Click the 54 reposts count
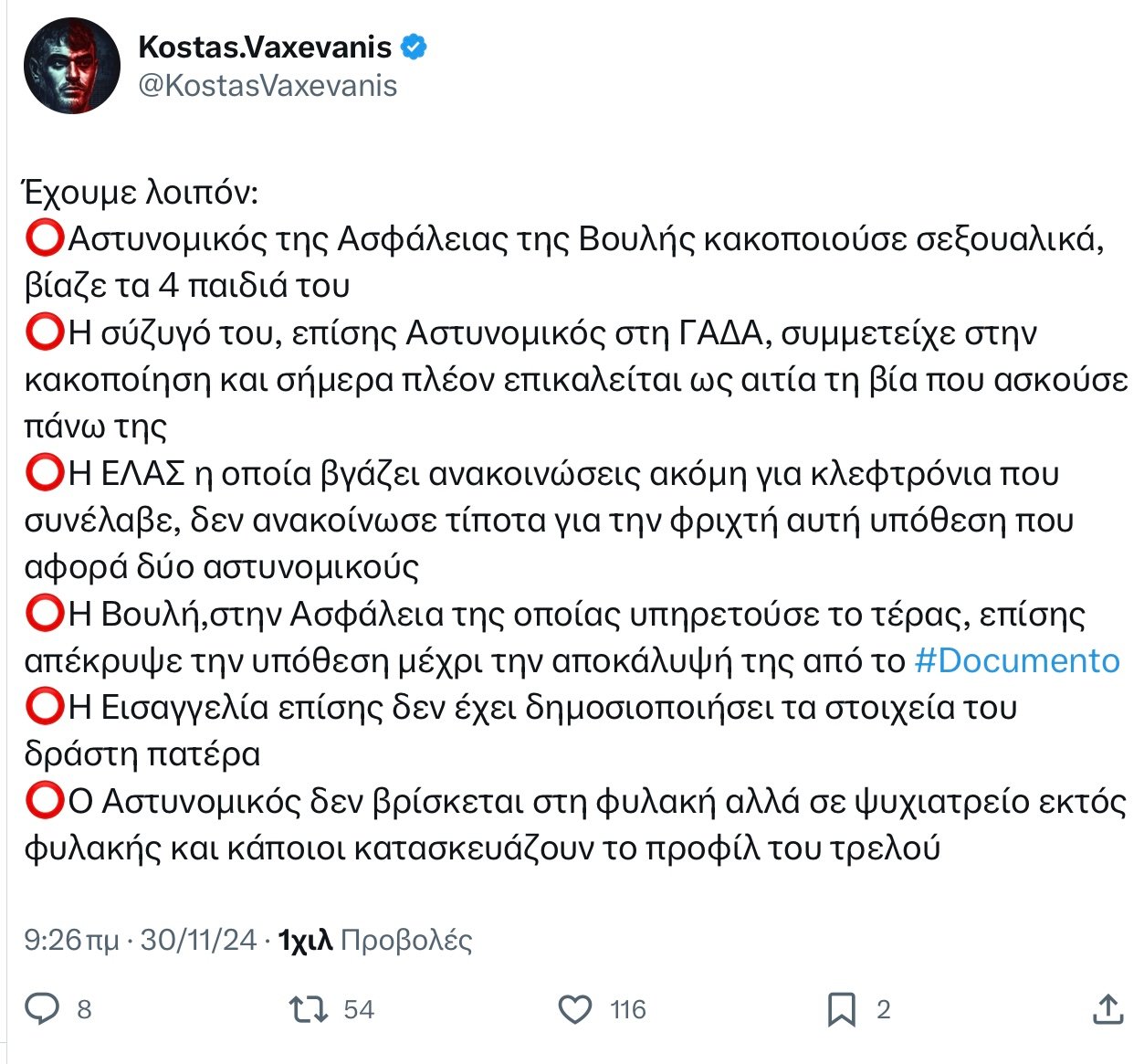 pos(359,1009)
